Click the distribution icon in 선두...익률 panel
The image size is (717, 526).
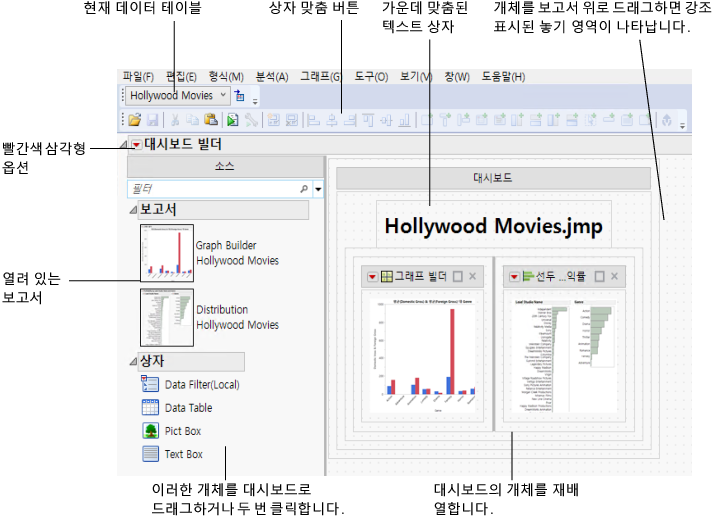[529, 276]
